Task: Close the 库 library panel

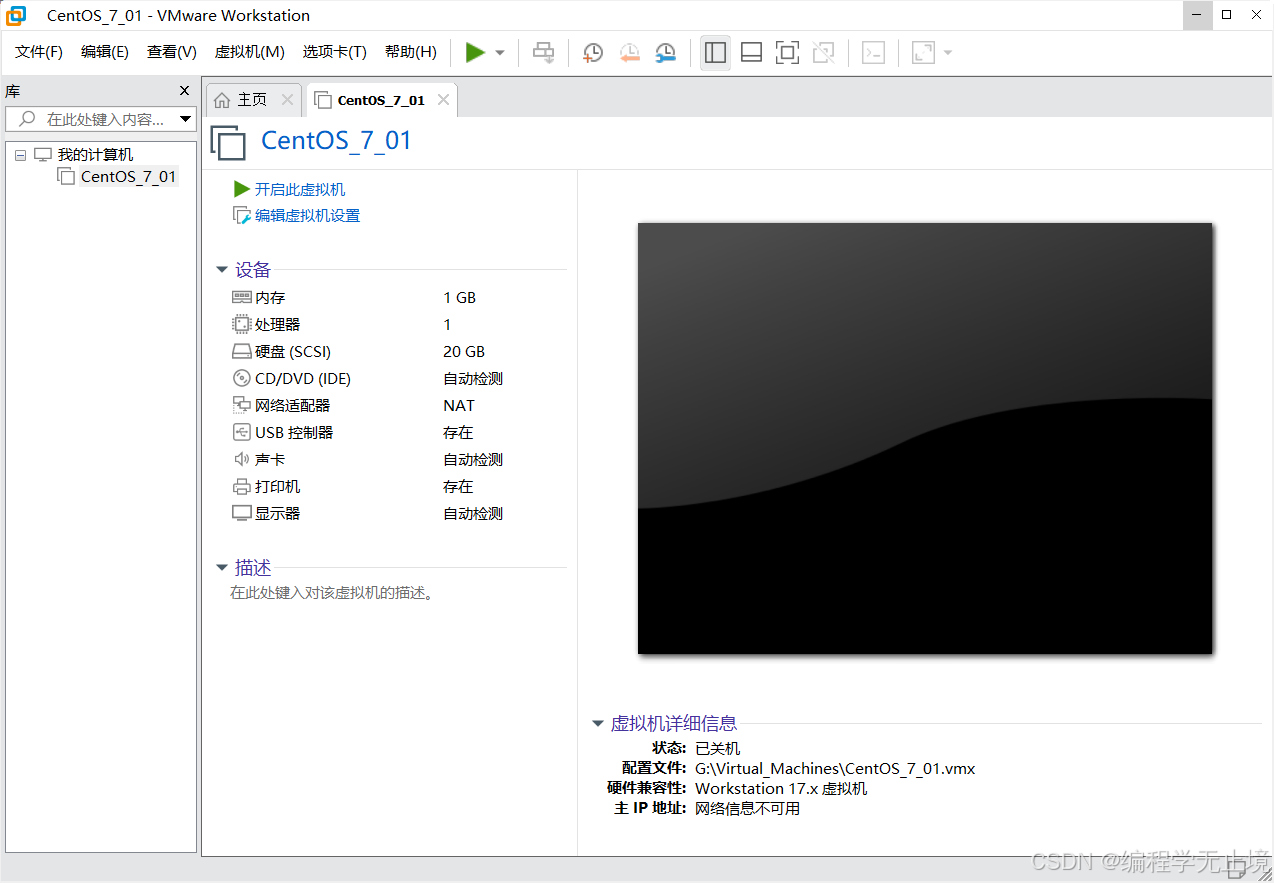Action: click(184, 90)
